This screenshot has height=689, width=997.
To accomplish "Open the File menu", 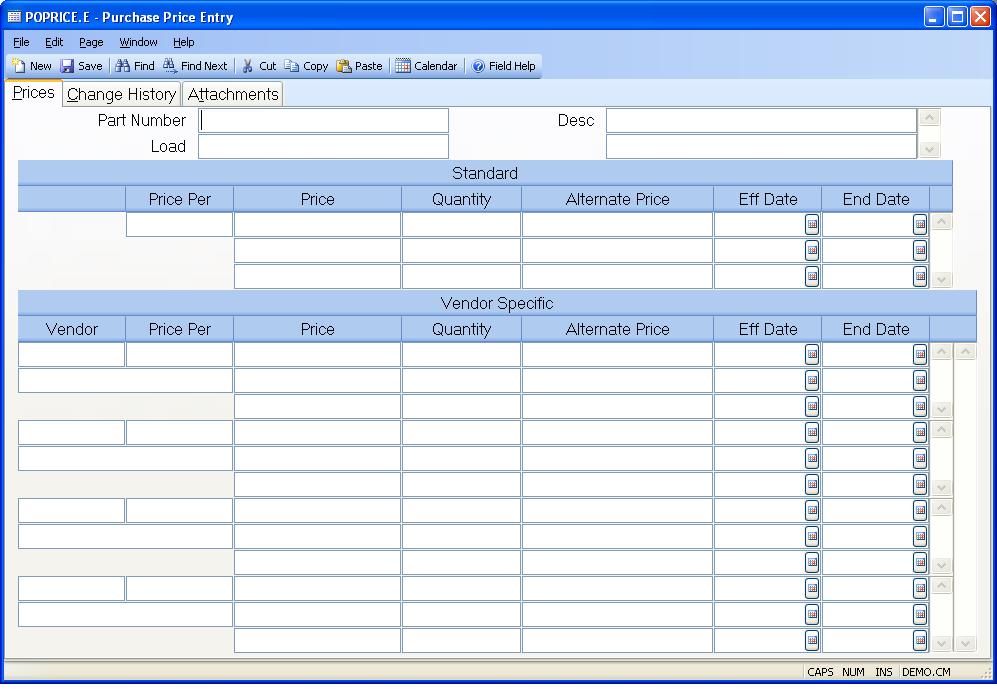I will pos(21,42).
